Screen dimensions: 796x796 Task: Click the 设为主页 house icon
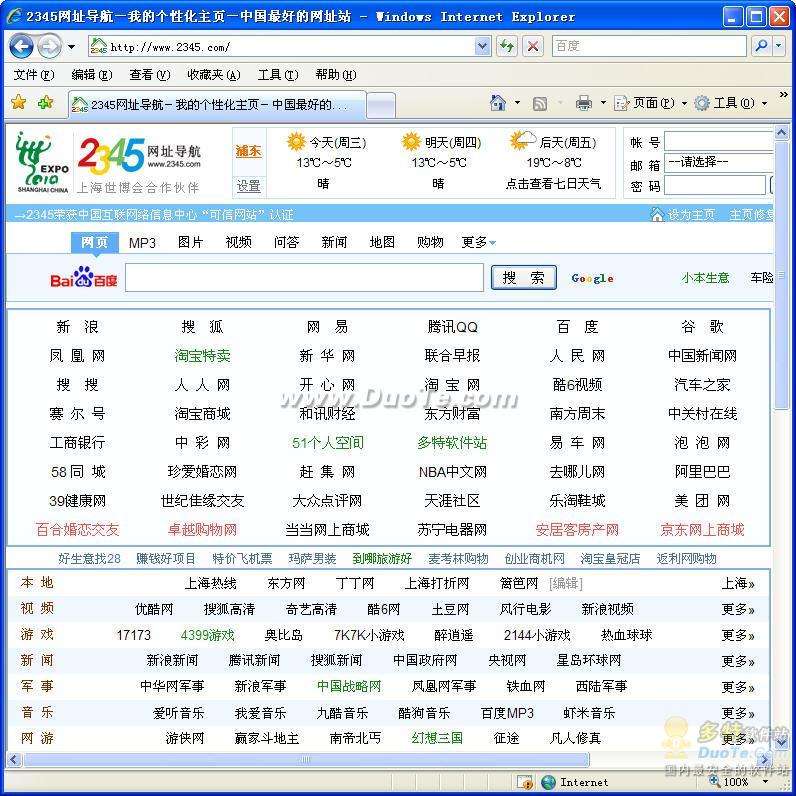pyautogui.click(x=657, y=215)
